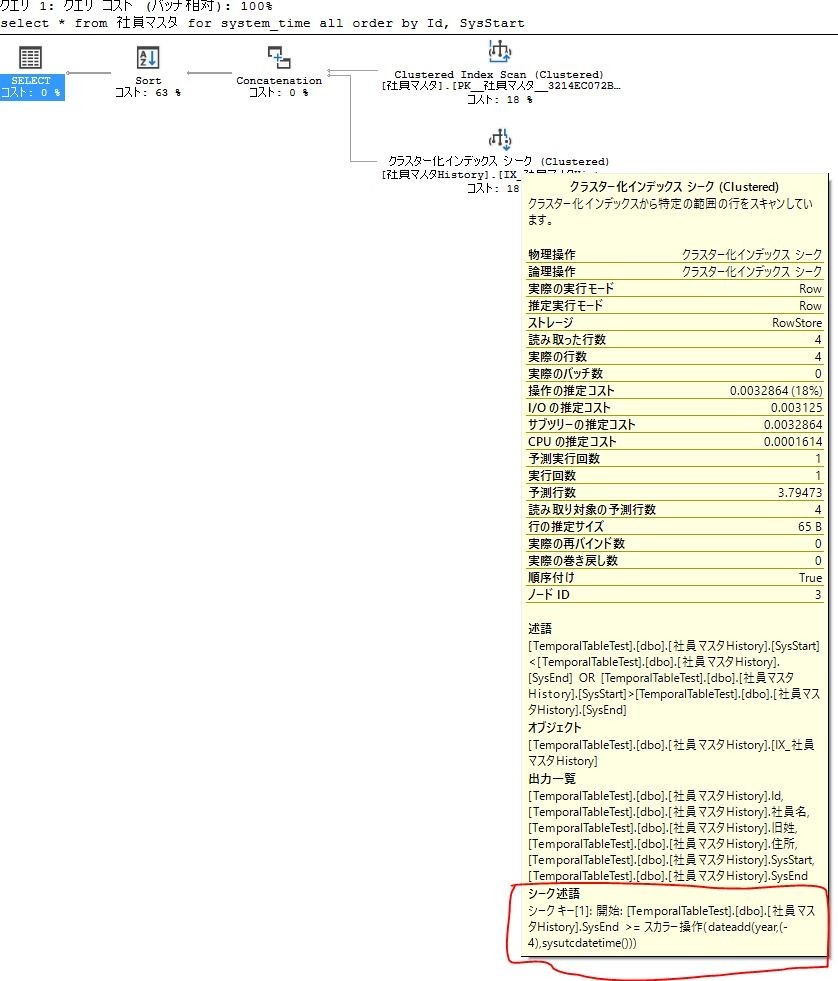Click the 実際のバッチ数 row
Screen dimensions: 838x981
(675, 374)
